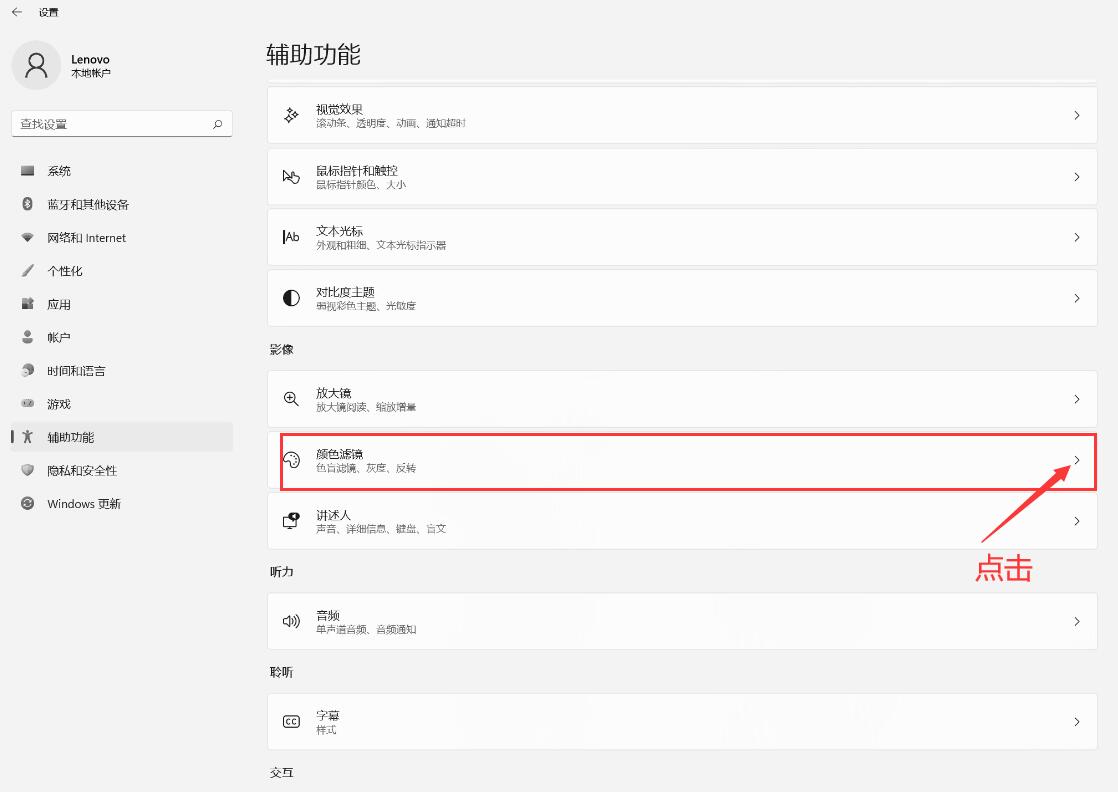
Task: Expand 视觉效果 using its chevron
Action: tap(1077, 115)
